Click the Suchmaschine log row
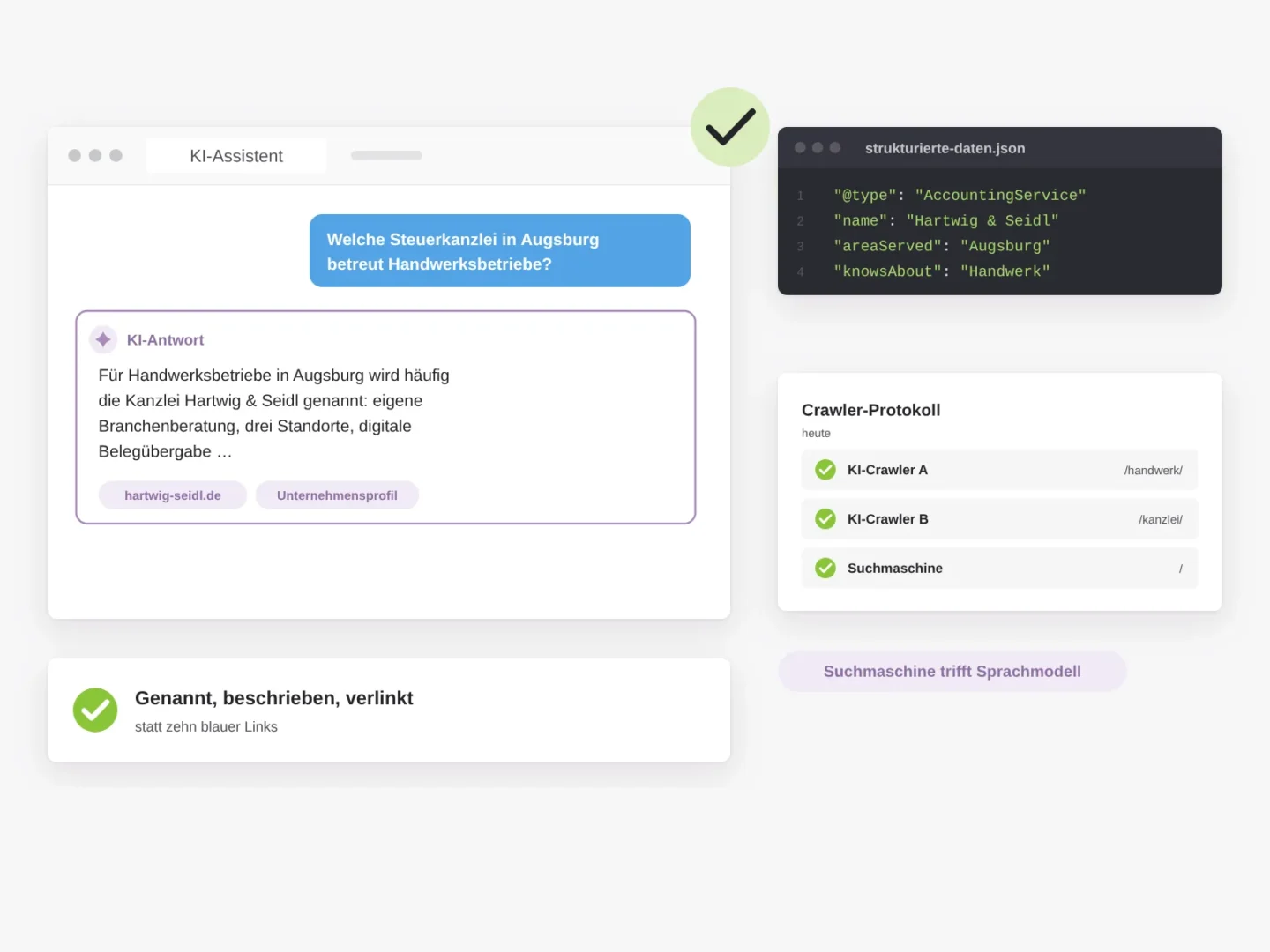This screenshot has width=1270, height=952. 999,569
